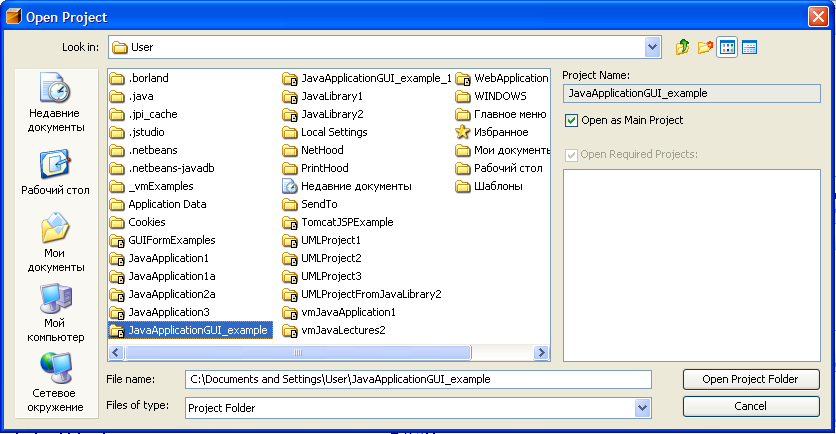Select the .jpi_cache folder

143,114
